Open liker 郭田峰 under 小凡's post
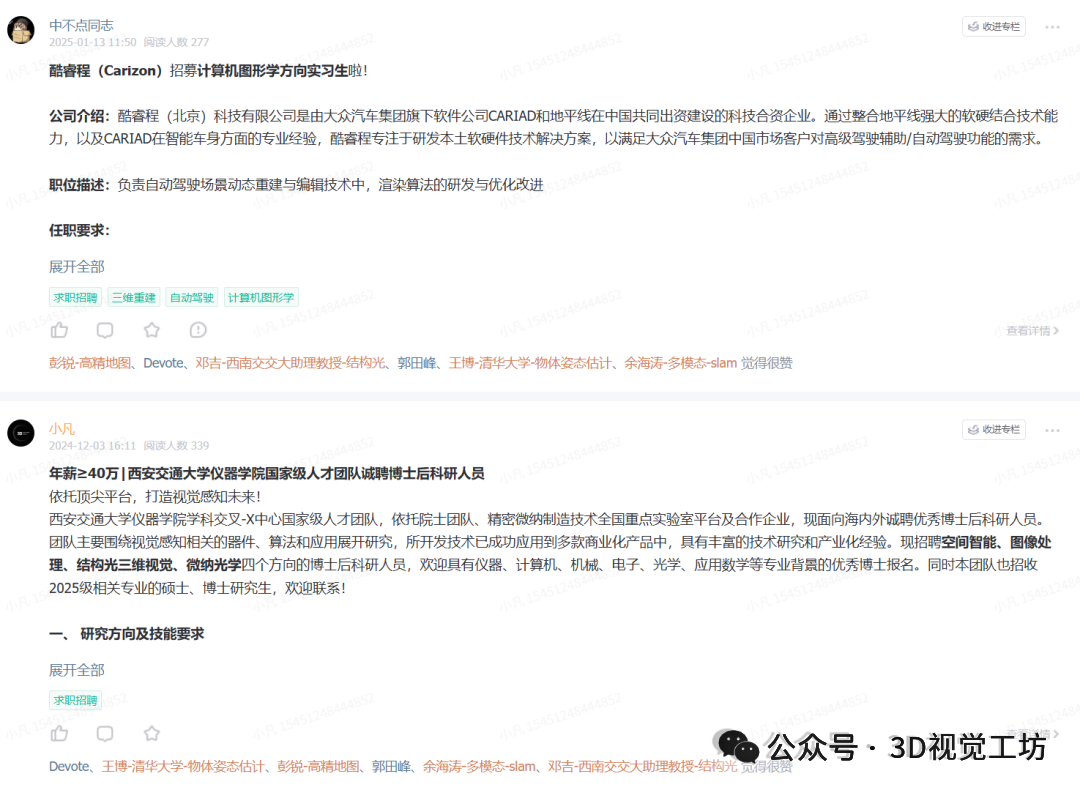The height and width of the screenshot is (790, 1080). click(391, 766)
